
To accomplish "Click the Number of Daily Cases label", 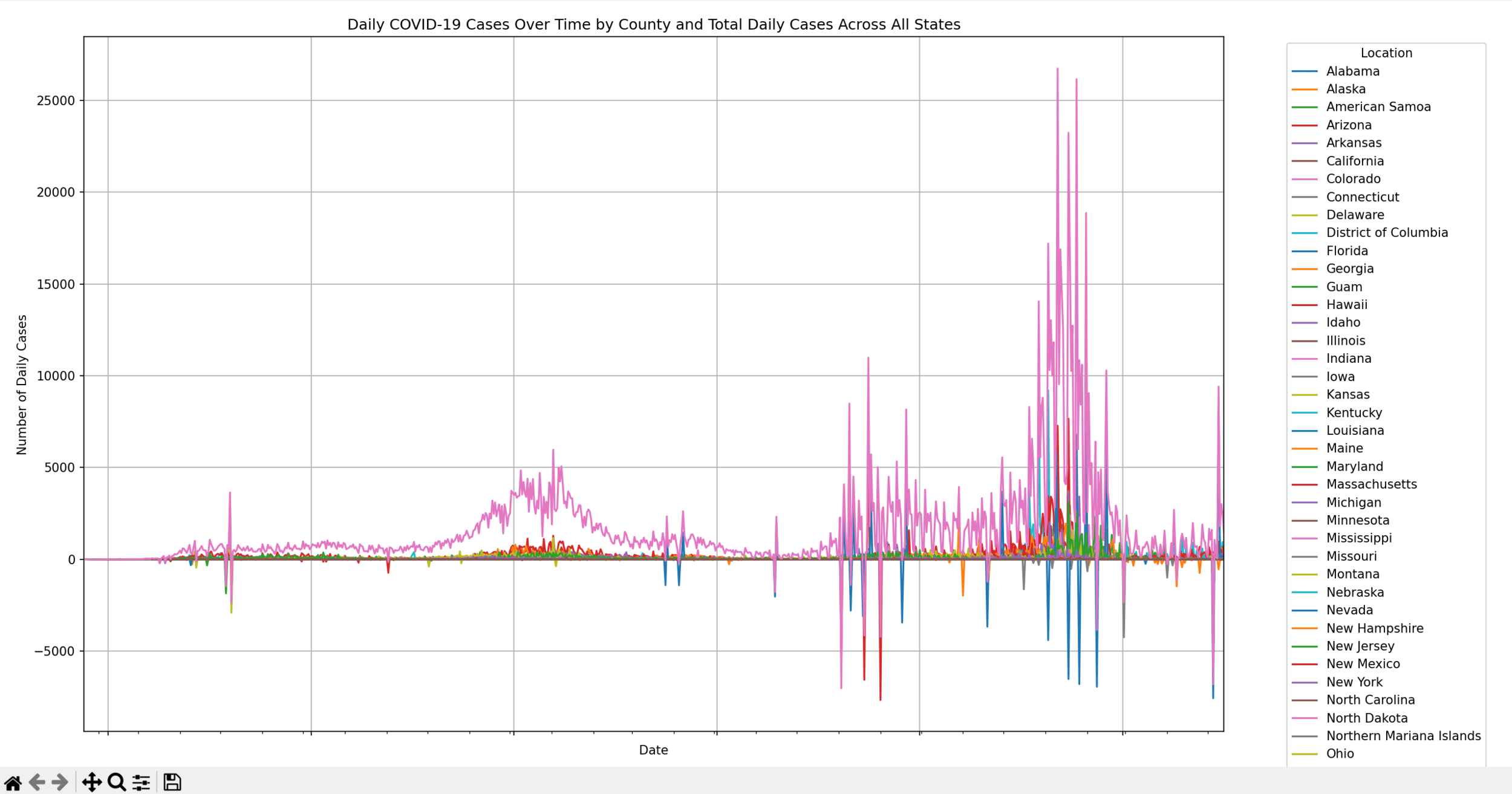I will point(22,385).
